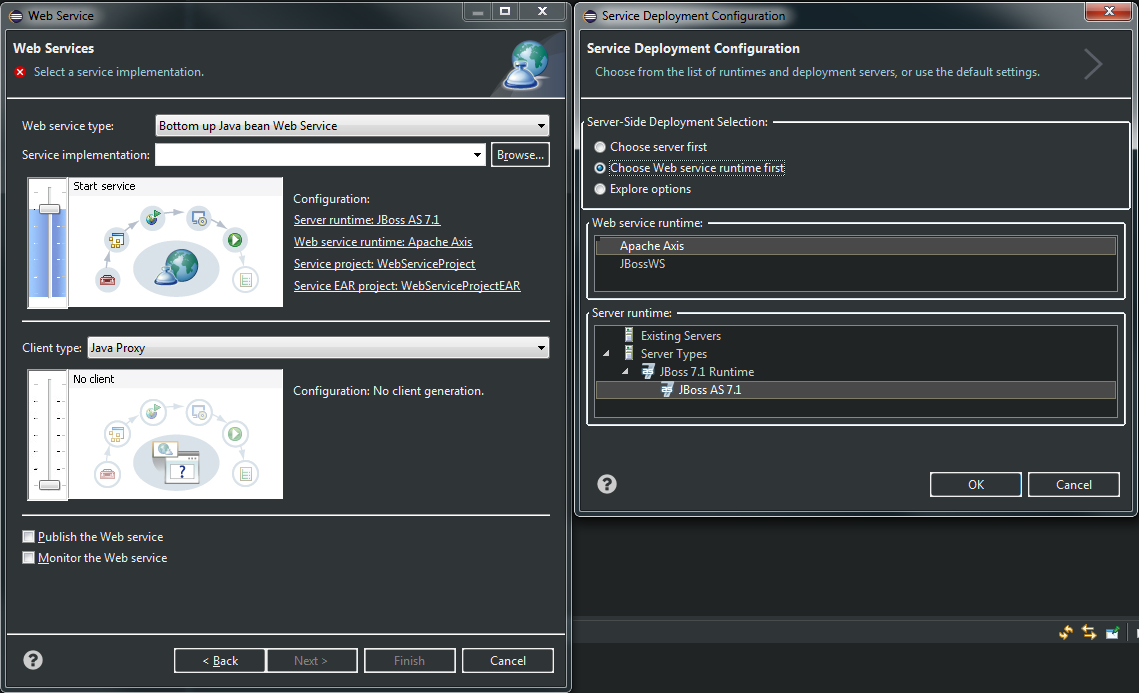Viewport: 1139px width, 693px height.
Task: Click OK in Service Deployment Configuration
Action: (x=976, y=485)
